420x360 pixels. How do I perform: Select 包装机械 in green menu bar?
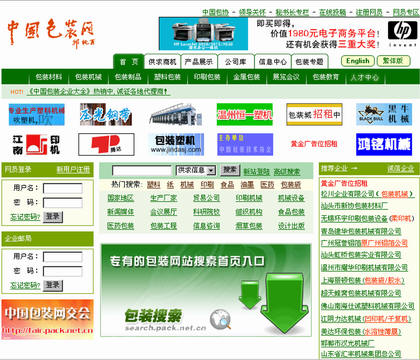[88, 77]
